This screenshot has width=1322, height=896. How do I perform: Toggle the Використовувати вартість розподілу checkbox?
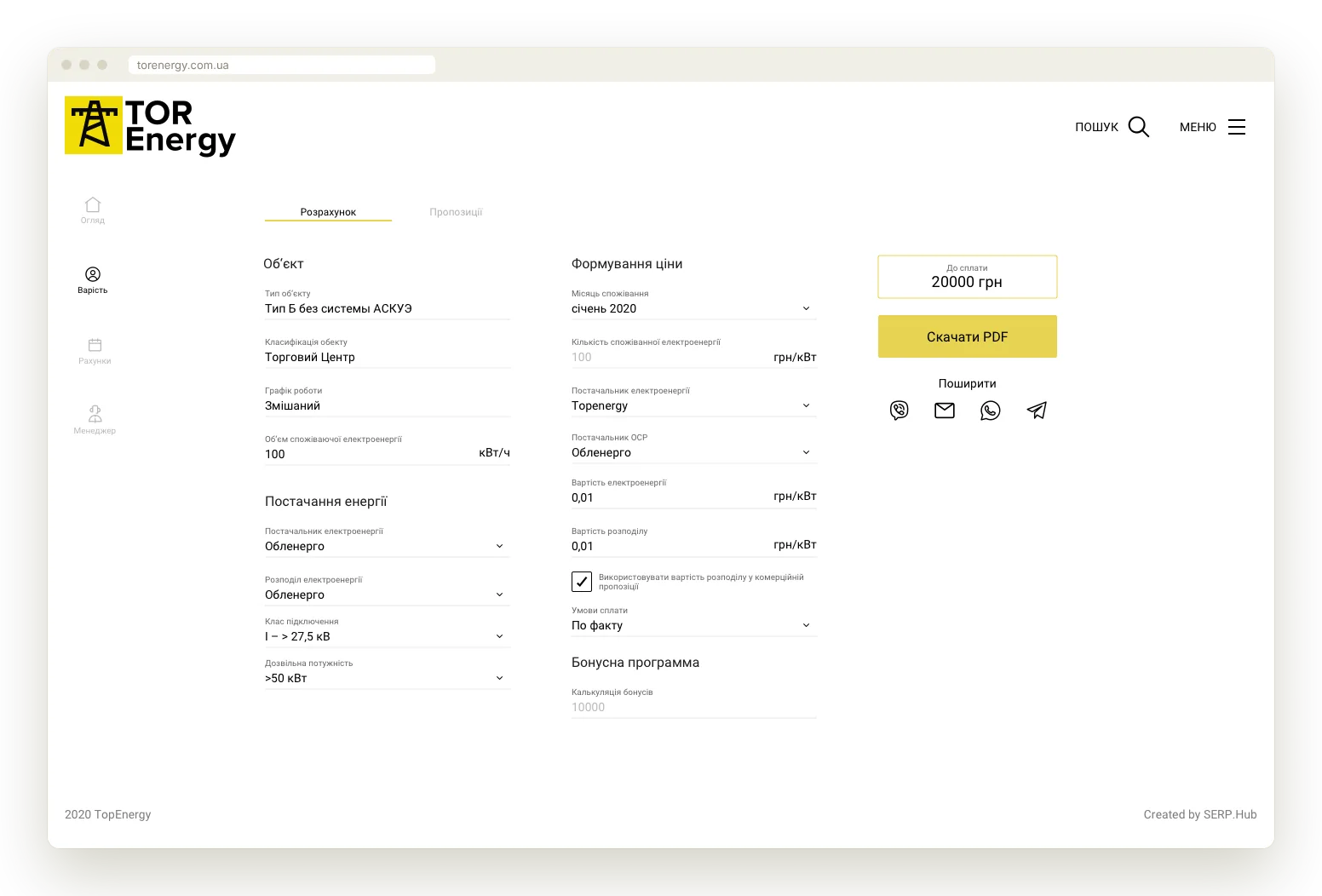pos(582,582)
